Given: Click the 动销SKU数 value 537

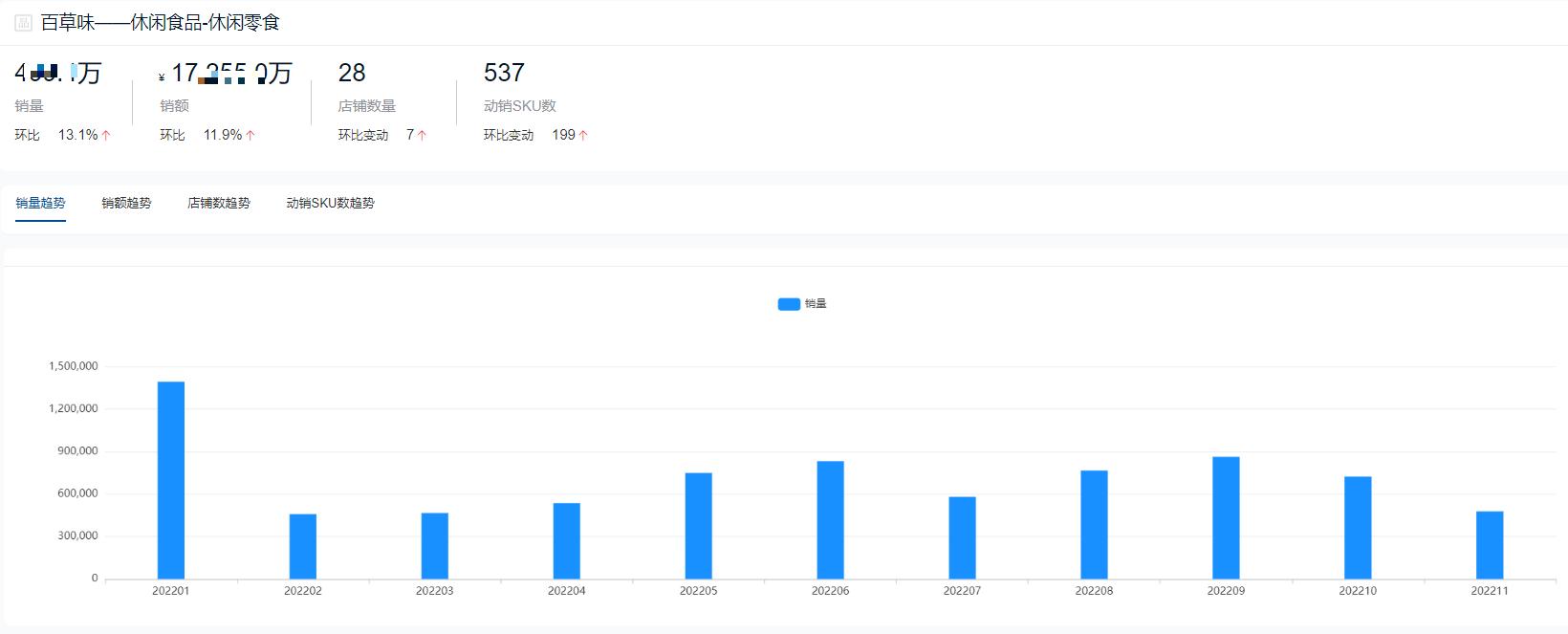Looking at the screenshot, I should pos(504,73).
